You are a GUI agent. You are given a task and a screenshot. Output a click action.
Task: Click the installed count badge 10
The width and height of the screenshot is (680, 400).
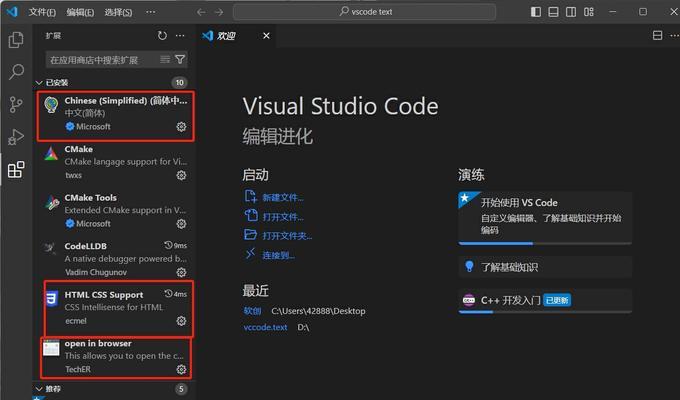[180, 82]
